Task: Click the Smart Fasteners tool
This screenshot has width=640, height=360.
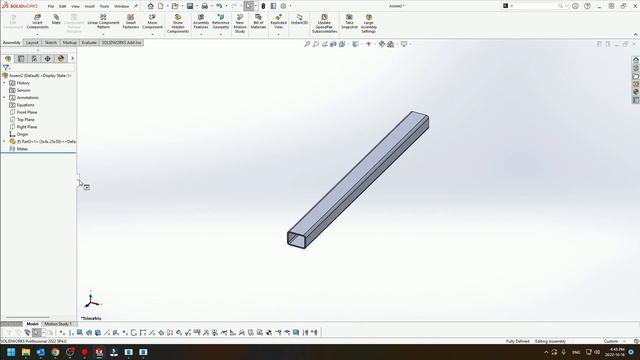Action: 131,21
